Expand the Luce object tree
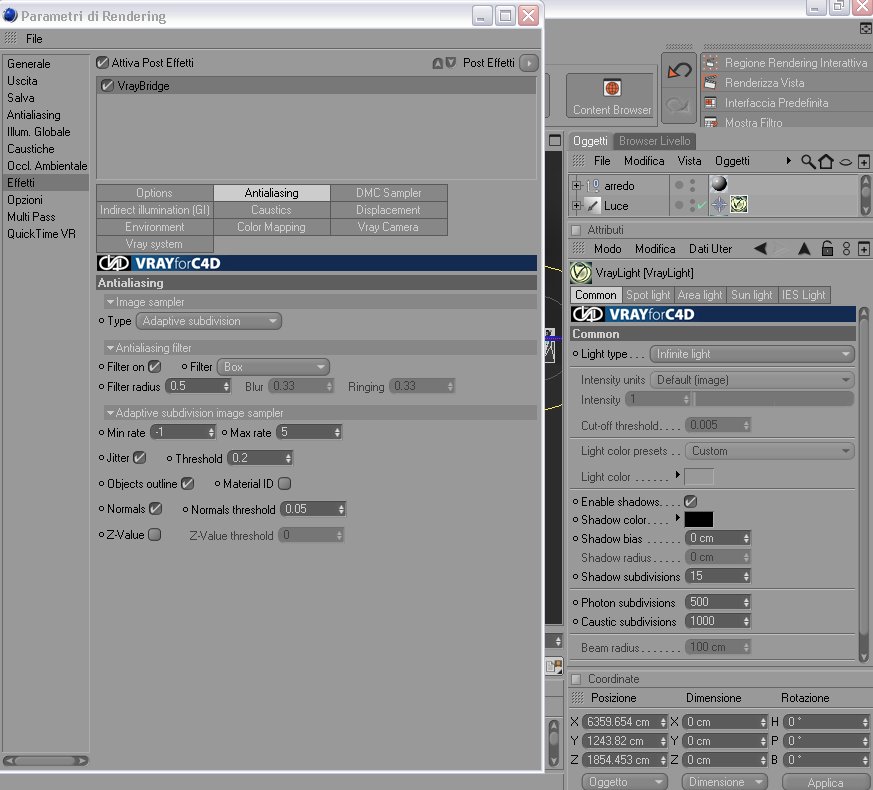Viewport: 873px width, 790px height. (x=576, y=205)
